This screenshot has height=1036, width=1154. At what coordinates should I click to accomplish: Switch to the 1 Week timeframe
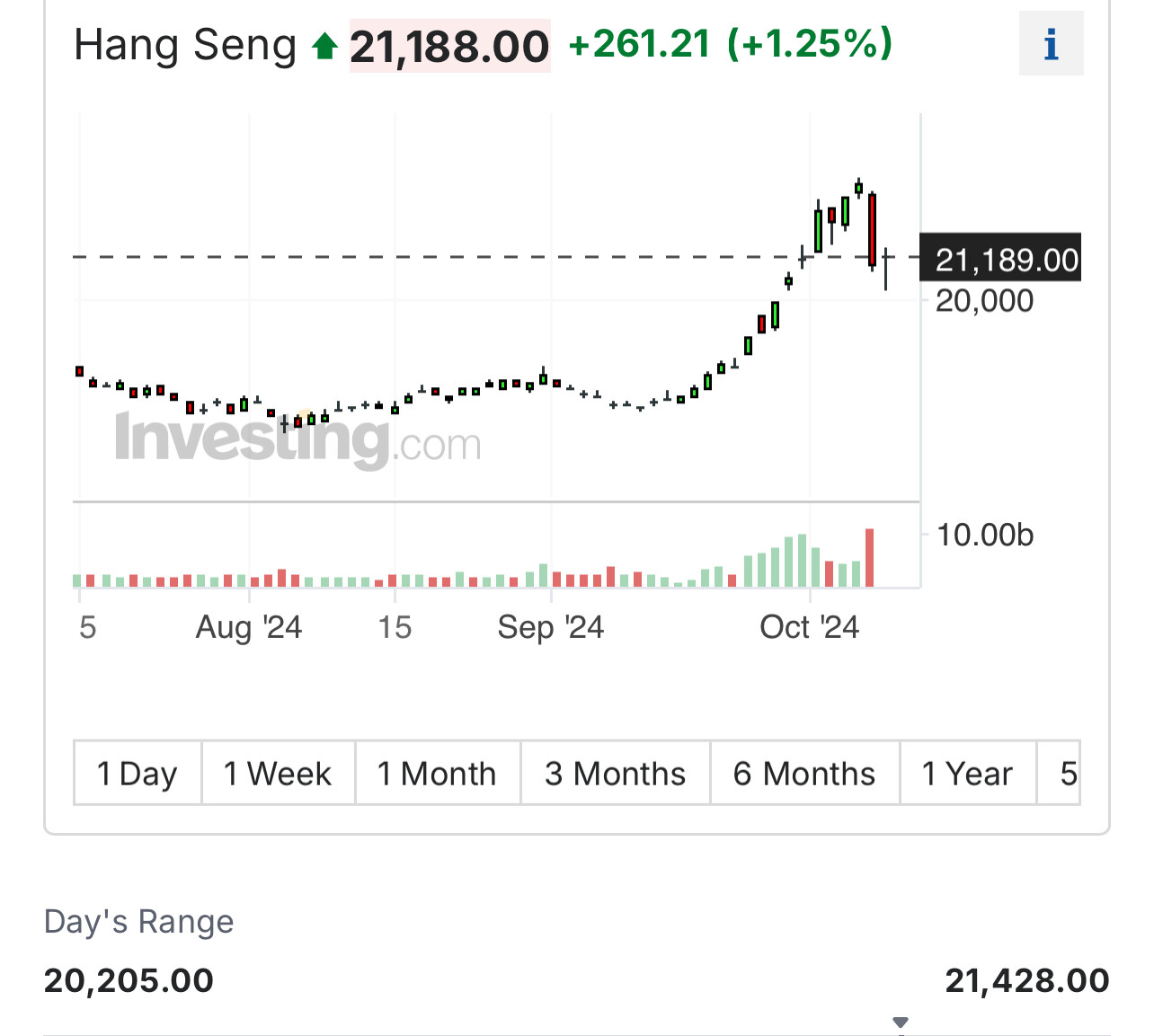[x=278, y=773]
